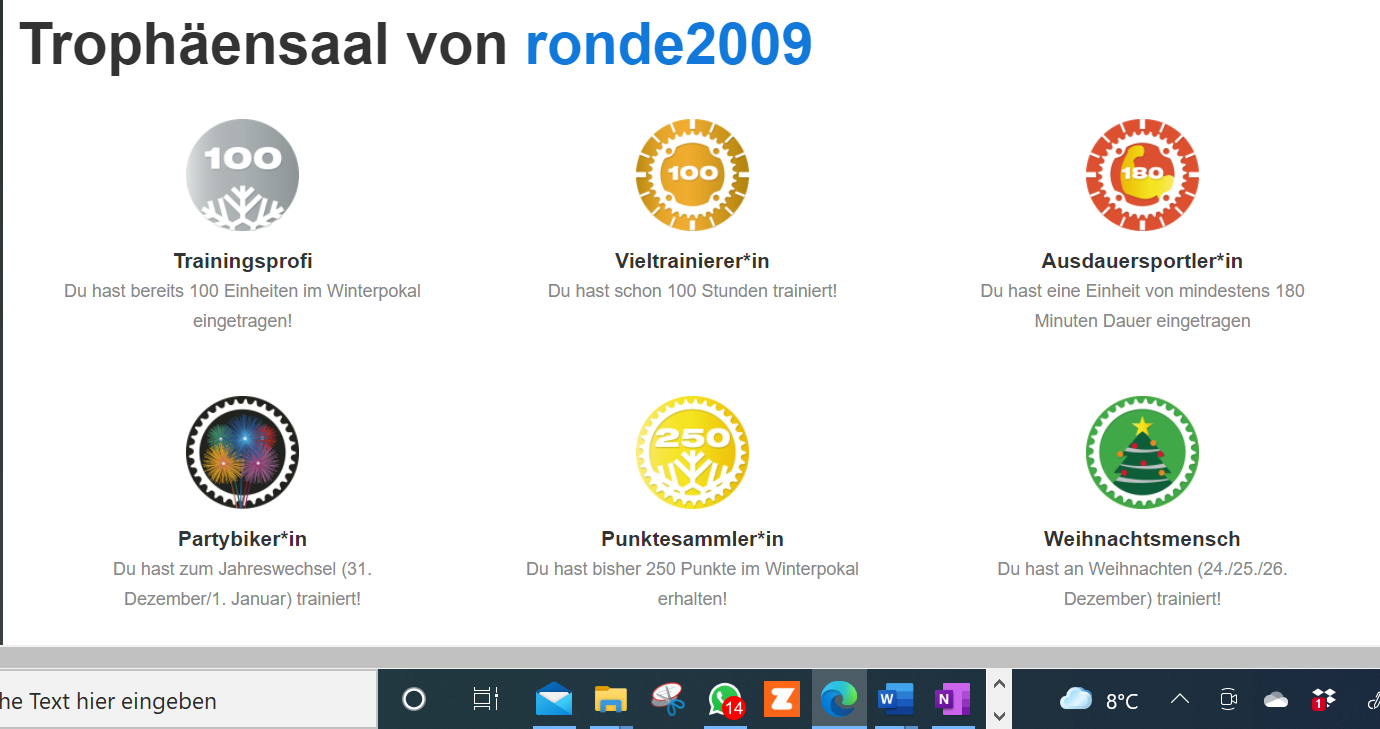Switch to Microsoft Edge in taskbar
This screenshot has width=1380, height=729.
click(839, 700)
